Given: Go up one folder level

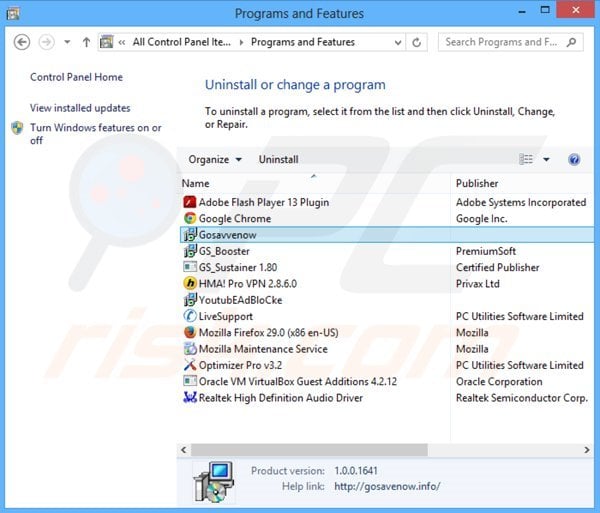Looking at the screenshot, I should click(86, 42).
